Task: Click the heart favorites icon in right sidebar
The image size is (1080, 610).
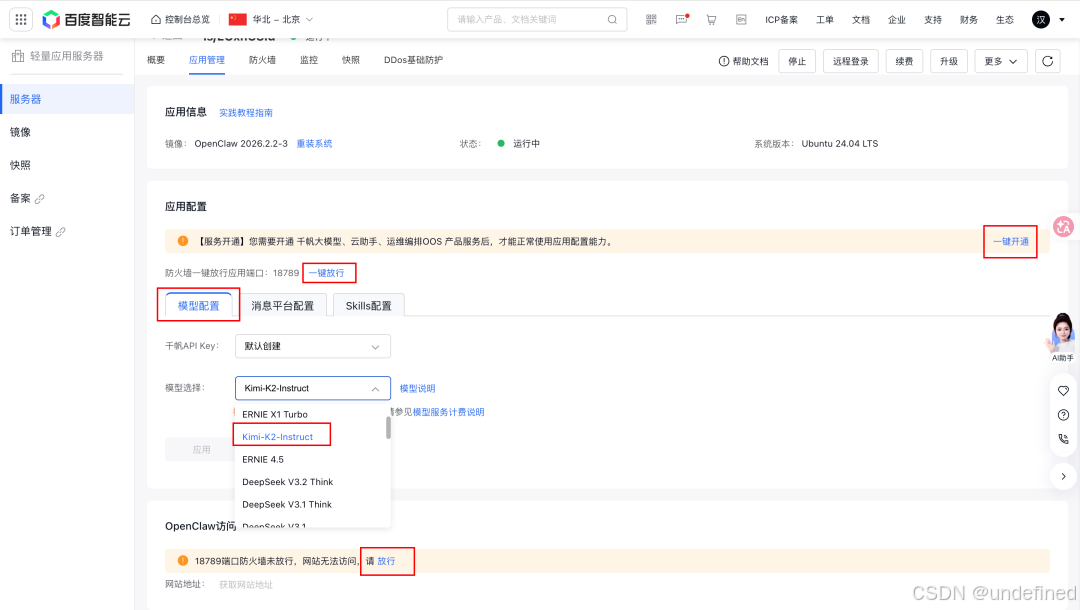Action: pos(1063,390)
